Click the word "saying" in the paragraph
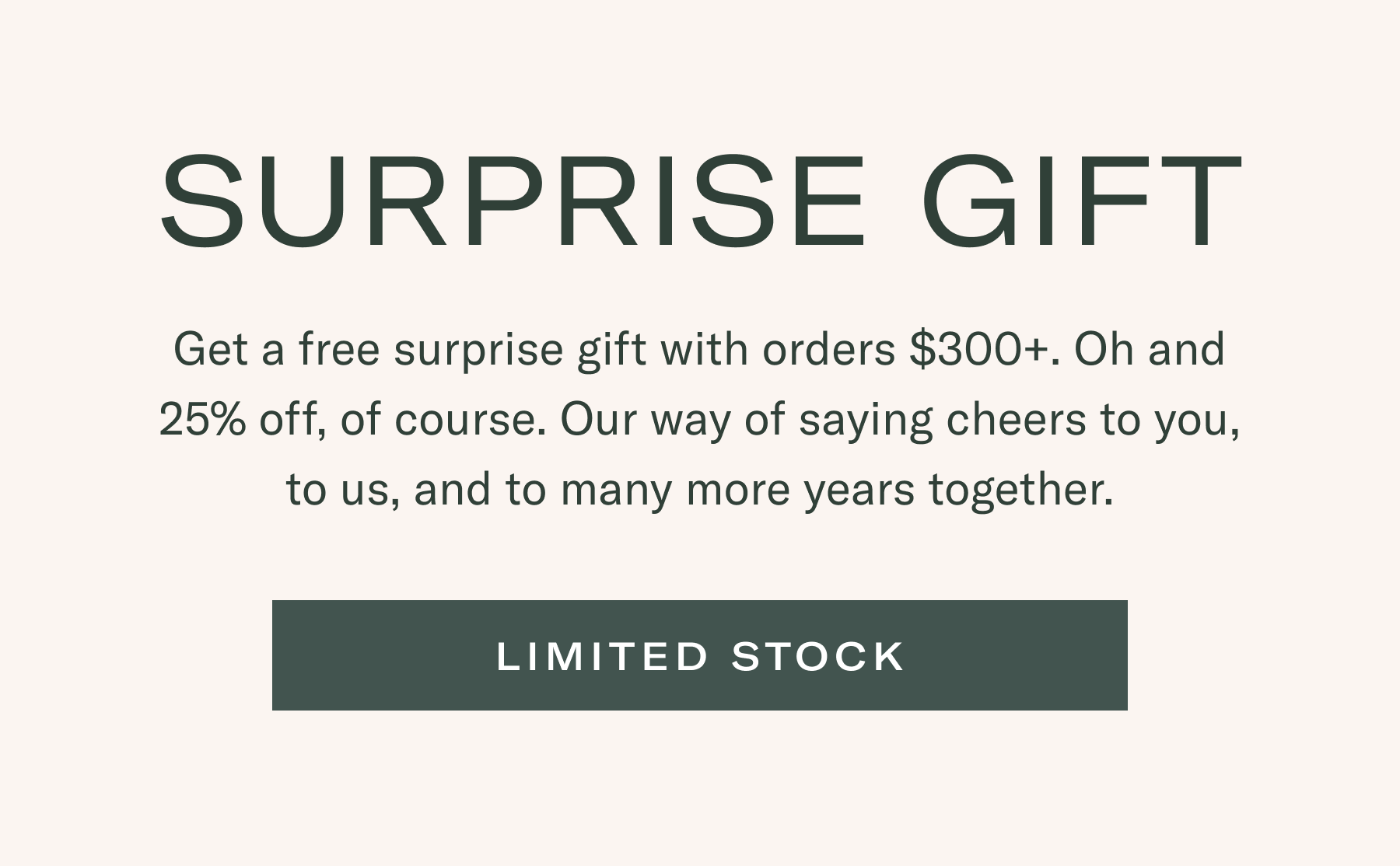 [x=866, y=420]
